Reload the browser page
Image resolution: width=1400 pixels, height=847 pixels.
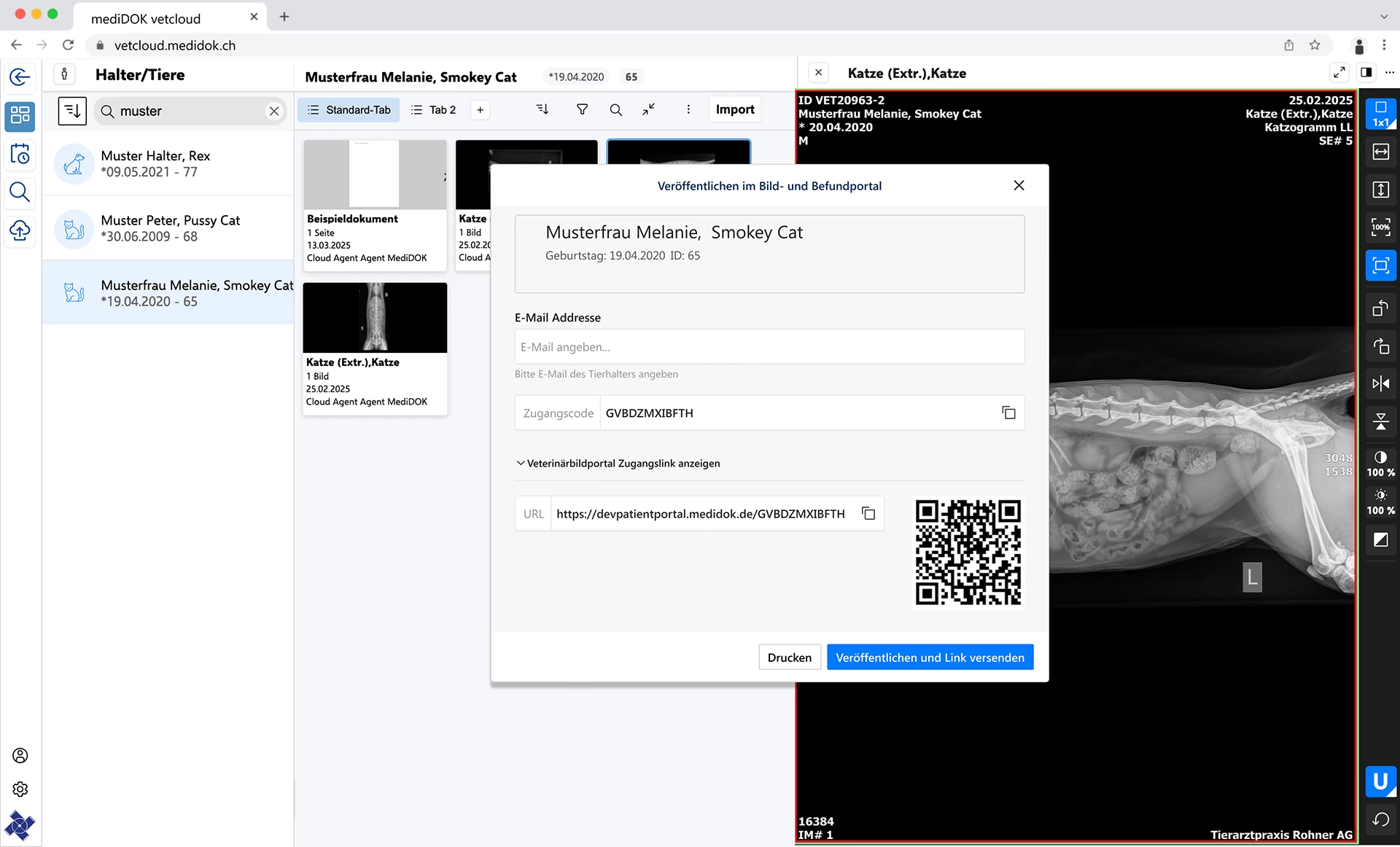(68, 44)
